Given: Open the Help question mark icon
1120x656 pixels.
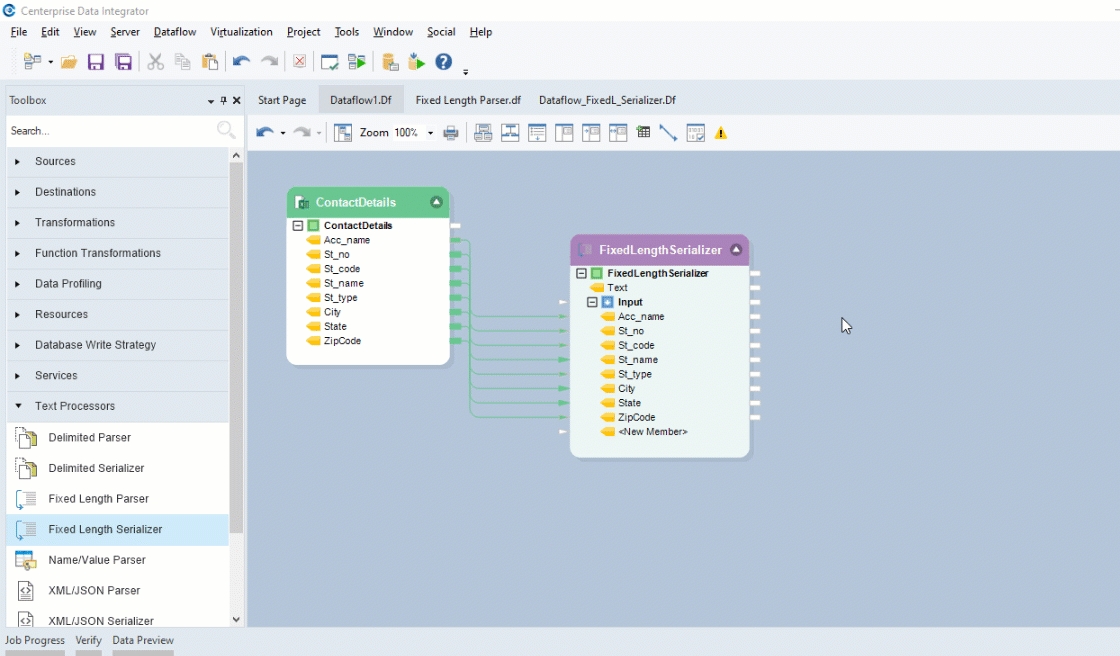Looking at the screenshot, I should point(444,62).
